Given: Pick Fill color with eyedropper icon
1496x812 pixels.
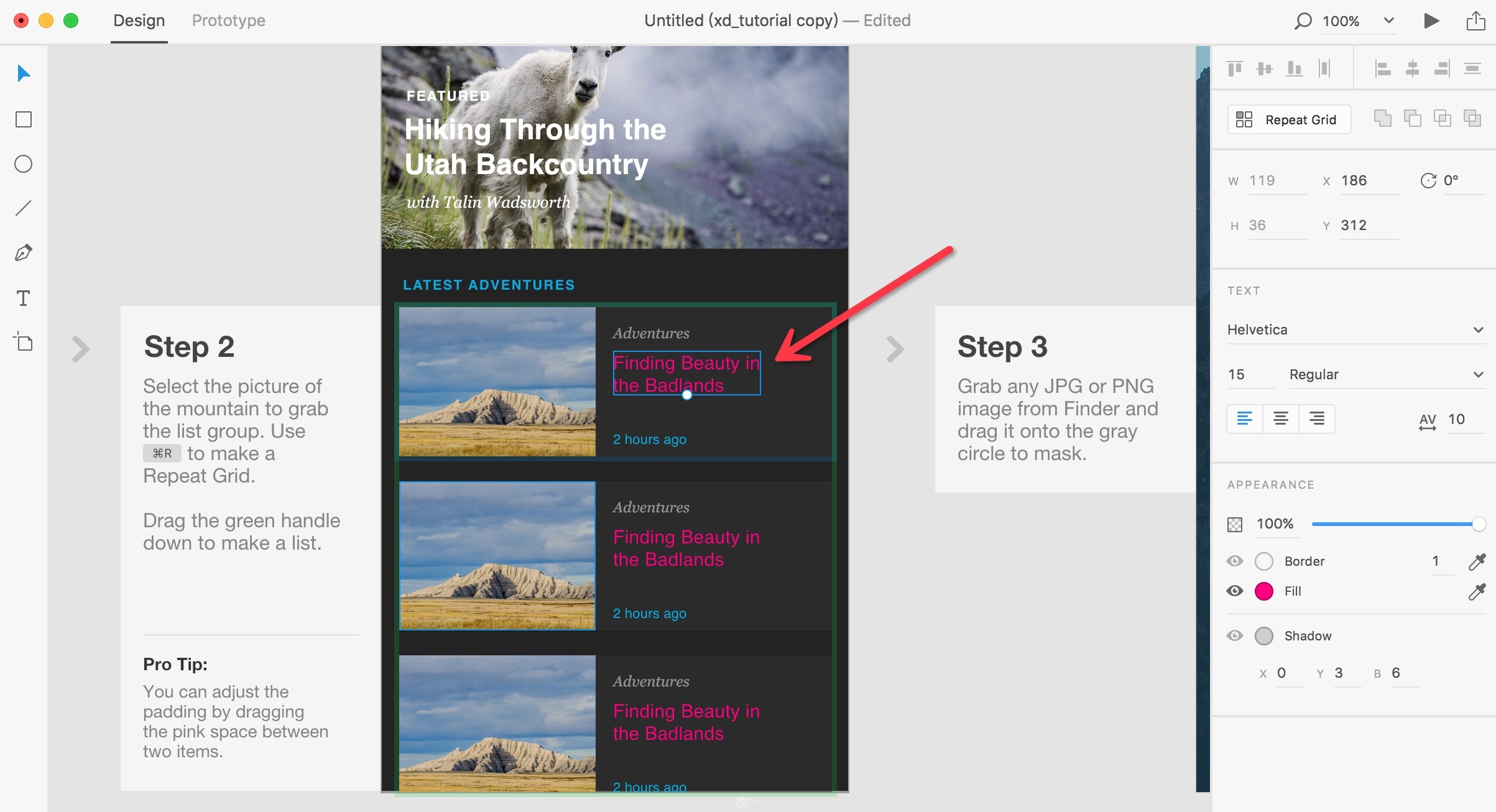Looking at the screenshot, I should [1477, 591].
